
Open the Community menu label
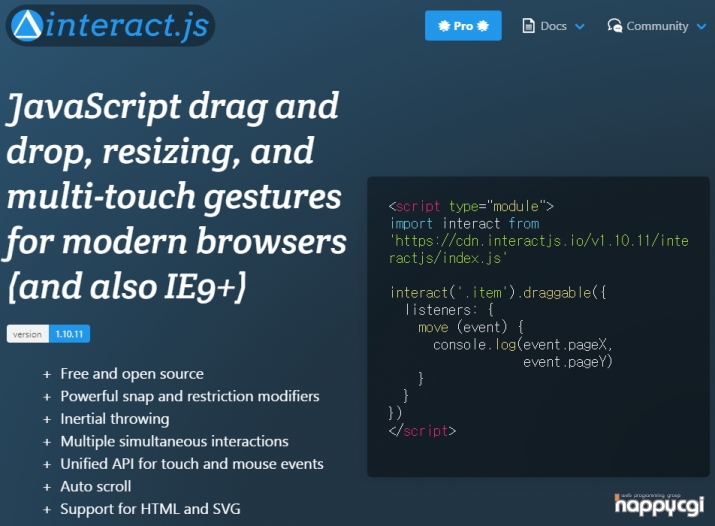click(x=657, y=26)
